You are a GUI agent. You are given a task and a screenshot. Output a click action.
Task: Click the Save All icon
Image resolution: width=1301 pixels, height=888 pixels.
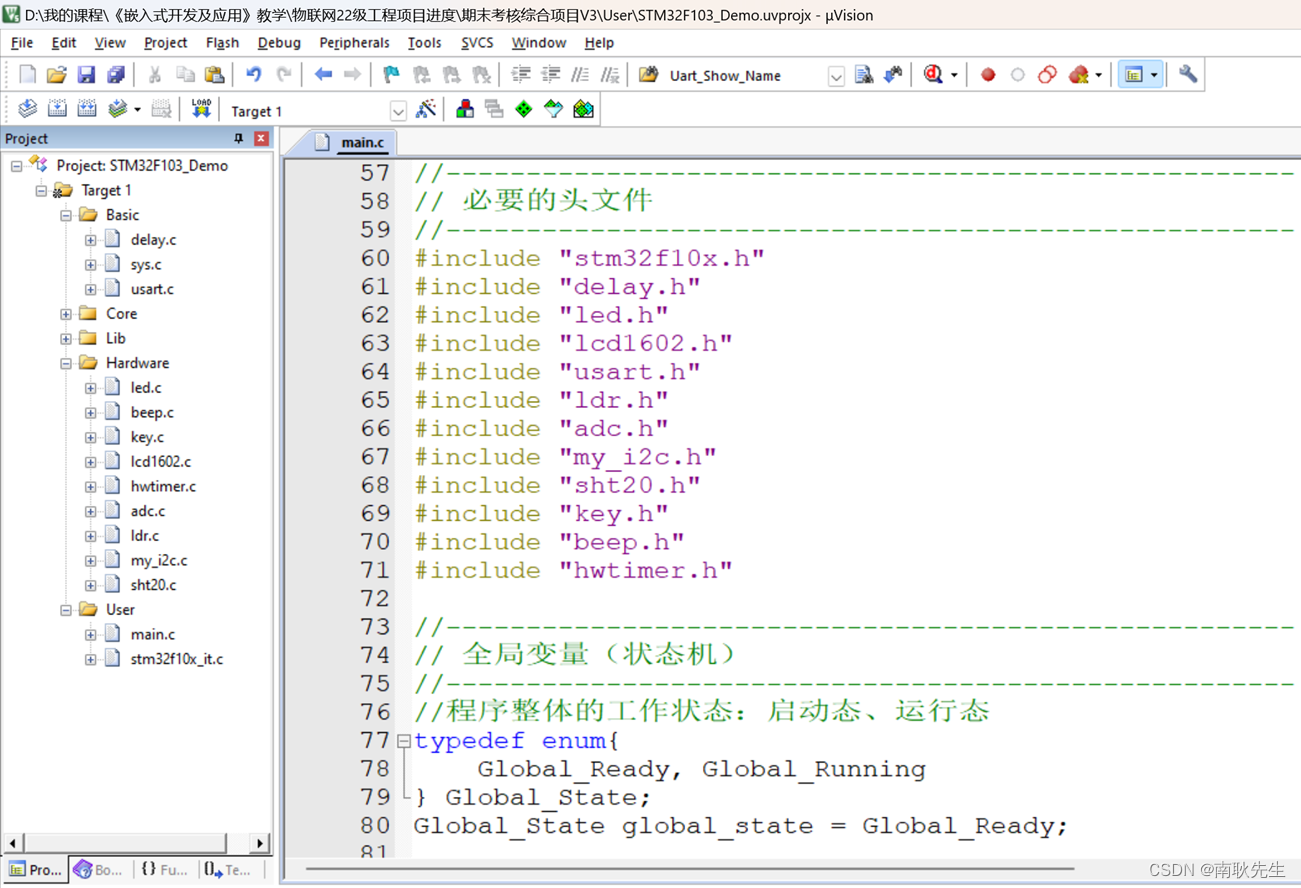(x=116, y=75)
